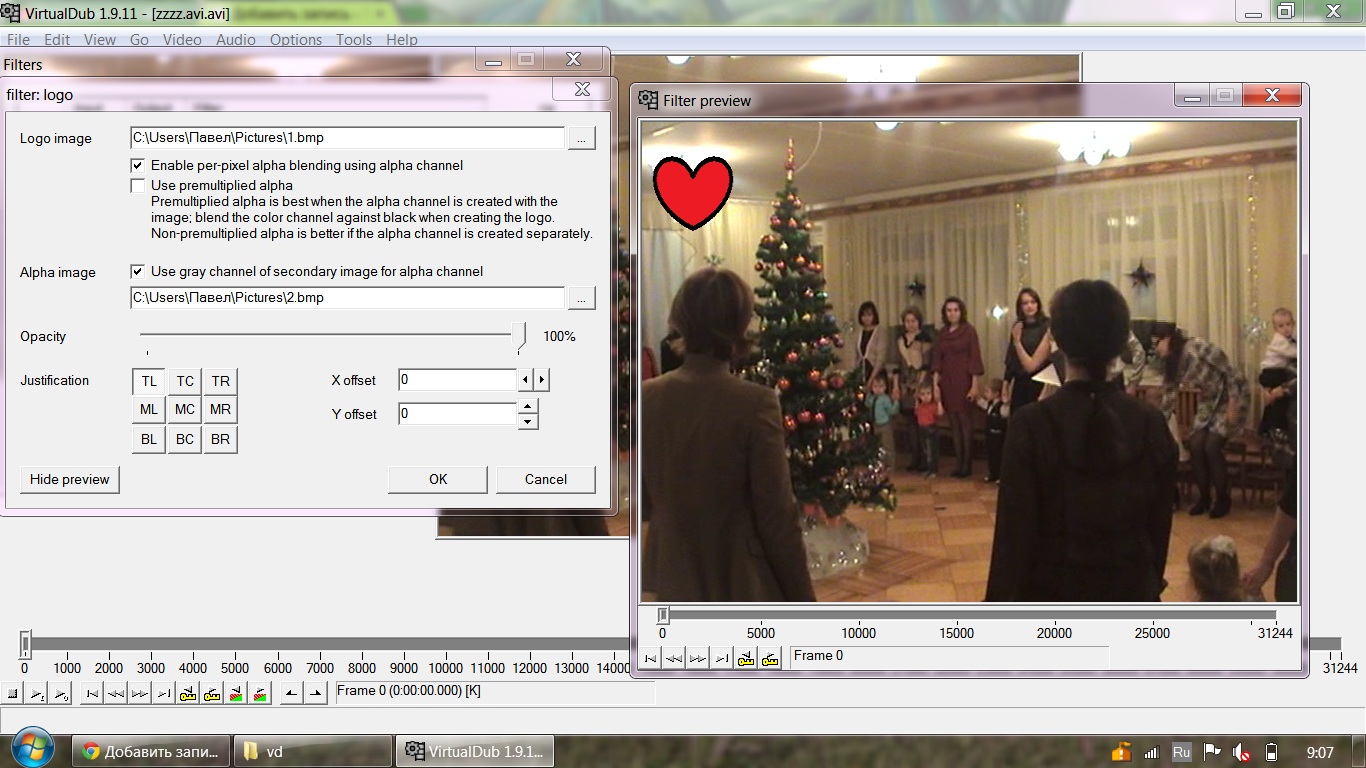Increase Y offset with up arrow
The width and height of the screenshot is (1366, 768).
pos(527,406)
